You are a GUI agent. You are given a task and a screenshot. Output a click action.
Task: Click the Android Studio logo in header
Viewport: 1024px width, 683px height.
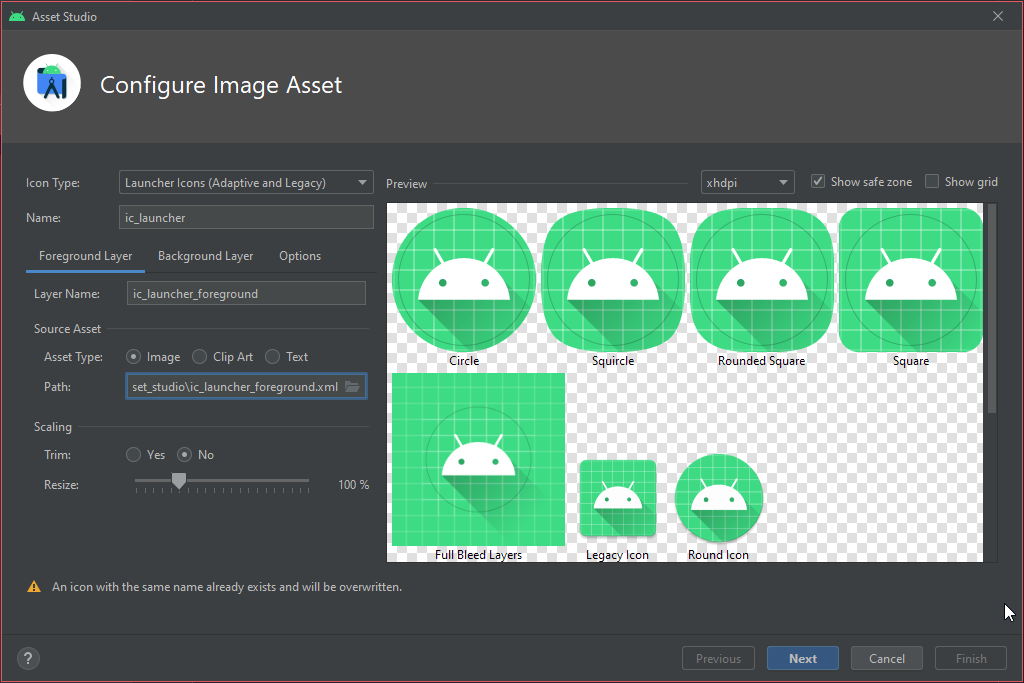point(52,83)
